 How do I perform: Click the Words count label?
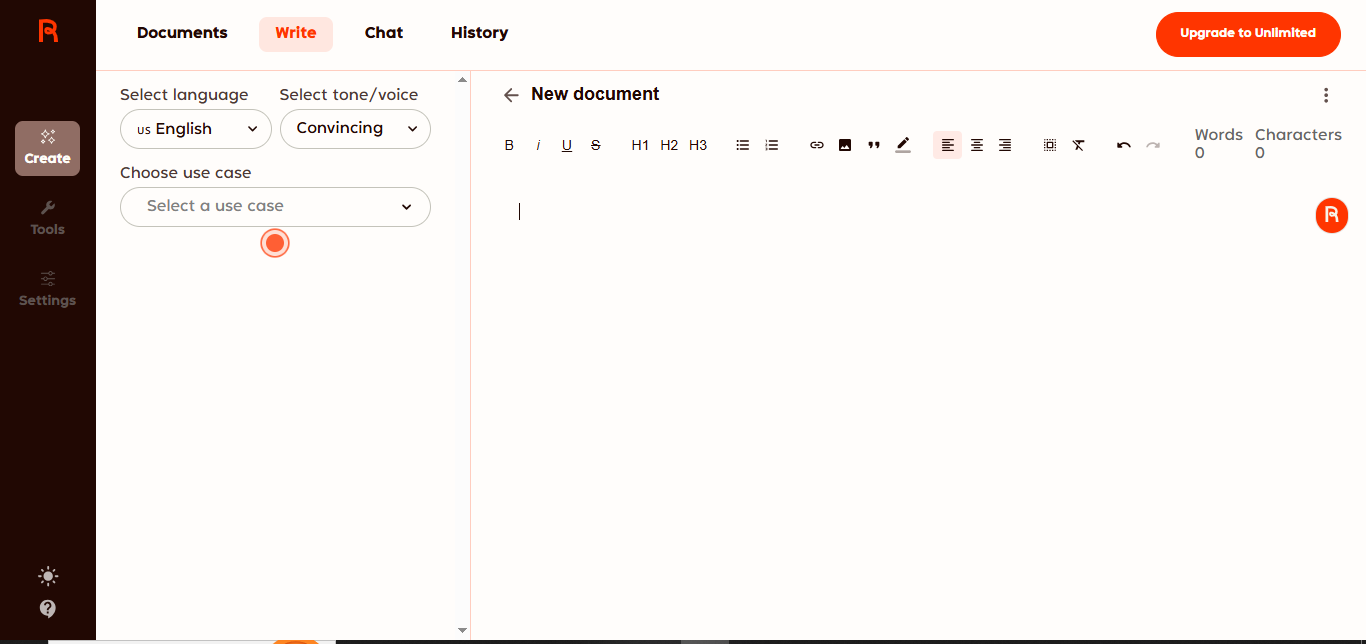click(x=1219, y=135)
